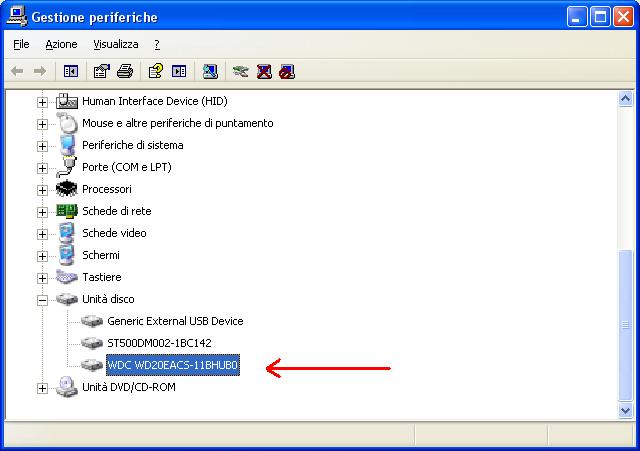Click the Uninstall device red X icon
640x451 pixels.
point(264,72)
